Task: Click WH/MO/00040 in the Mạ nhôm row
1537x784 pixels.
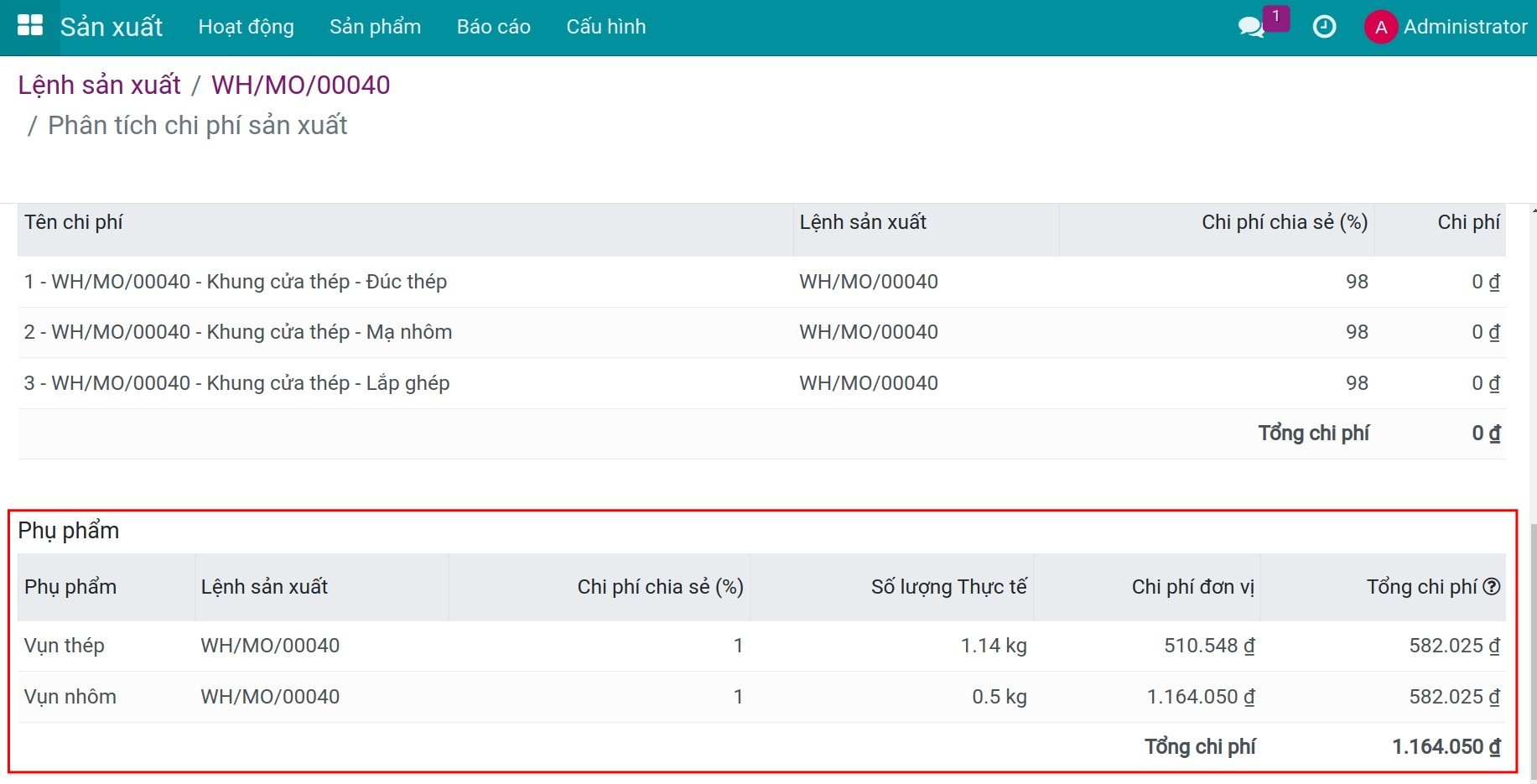Action: pos(869,332)
